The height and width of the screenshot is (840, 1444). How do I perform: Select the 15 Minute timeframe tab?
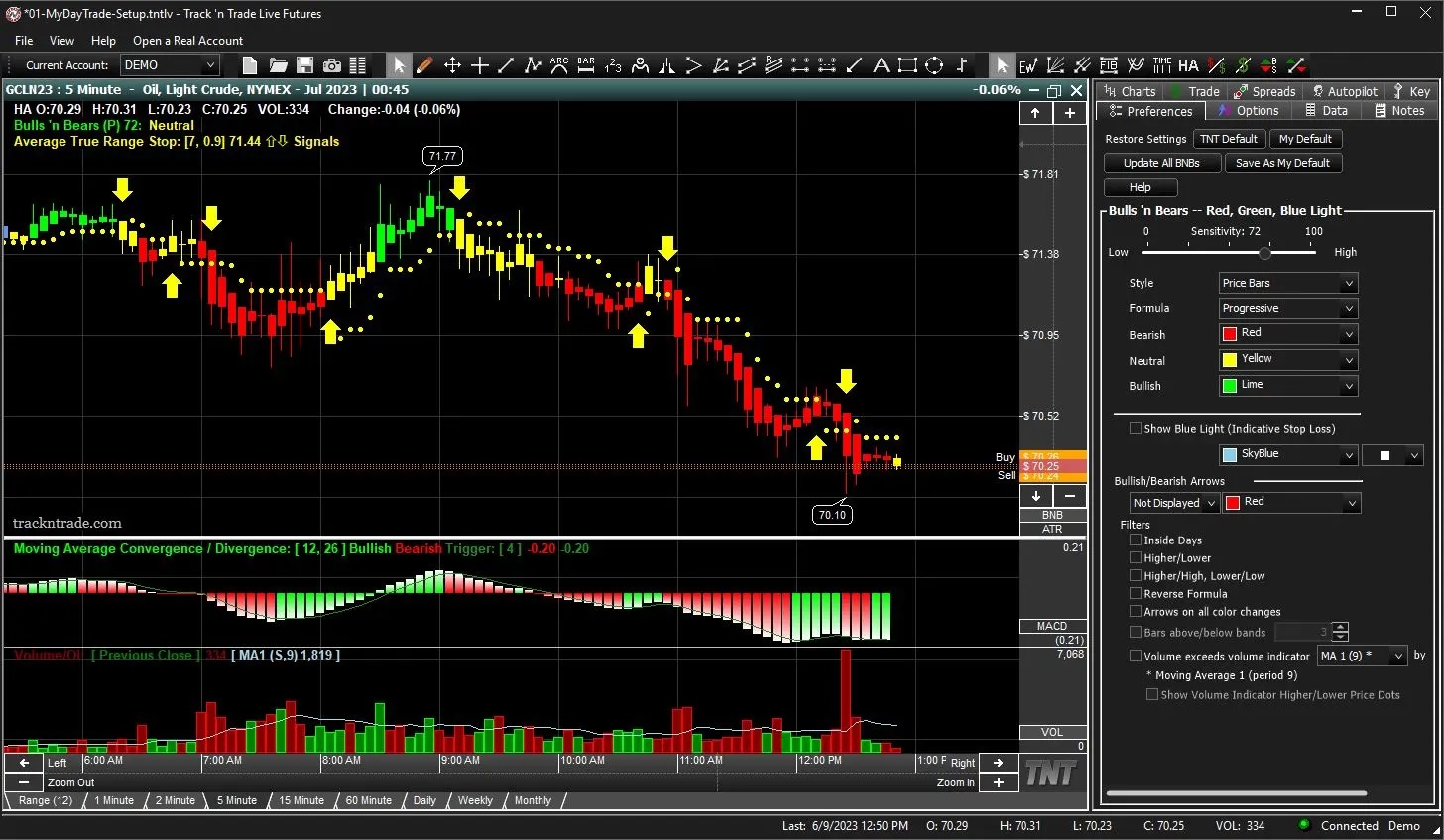(x=301, y=800)
